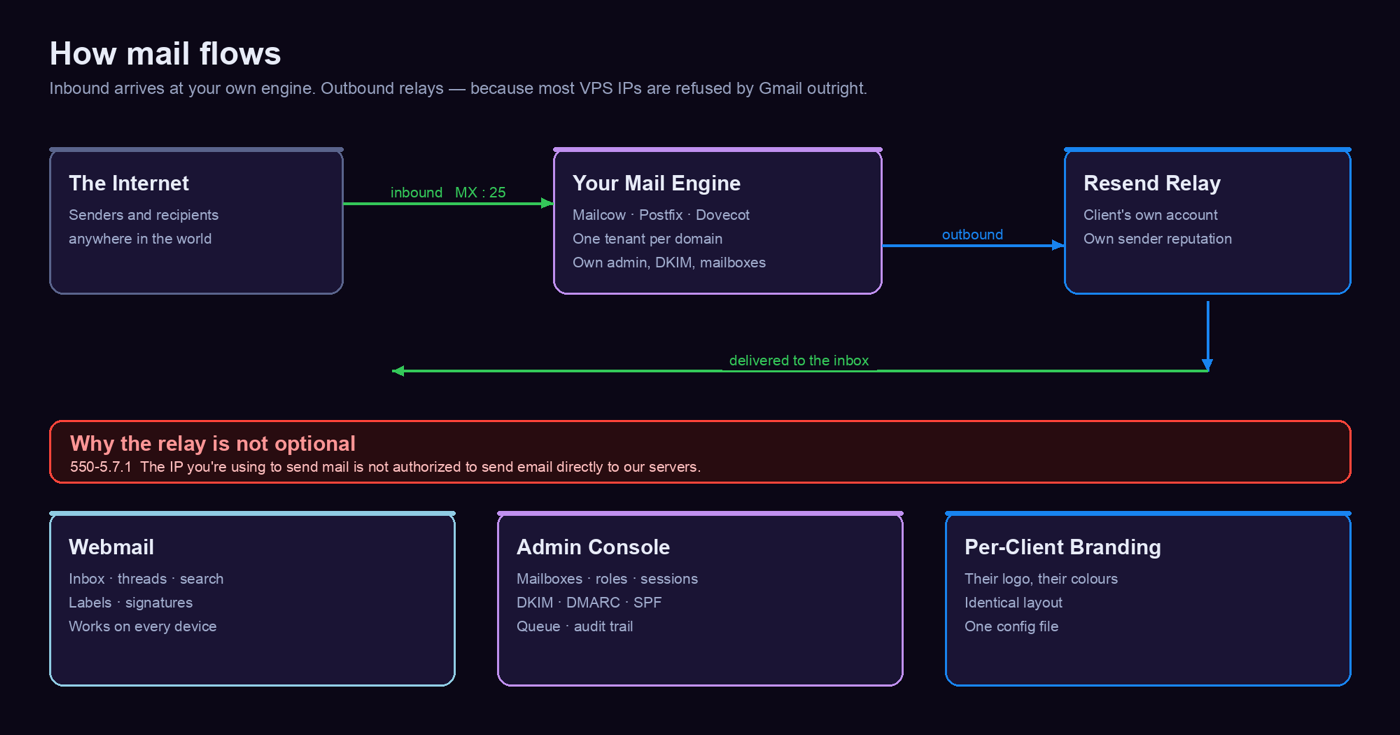Click 'Own admin, DKIM, mailboxes' line

pyautogui.click(x=669, y=263)
